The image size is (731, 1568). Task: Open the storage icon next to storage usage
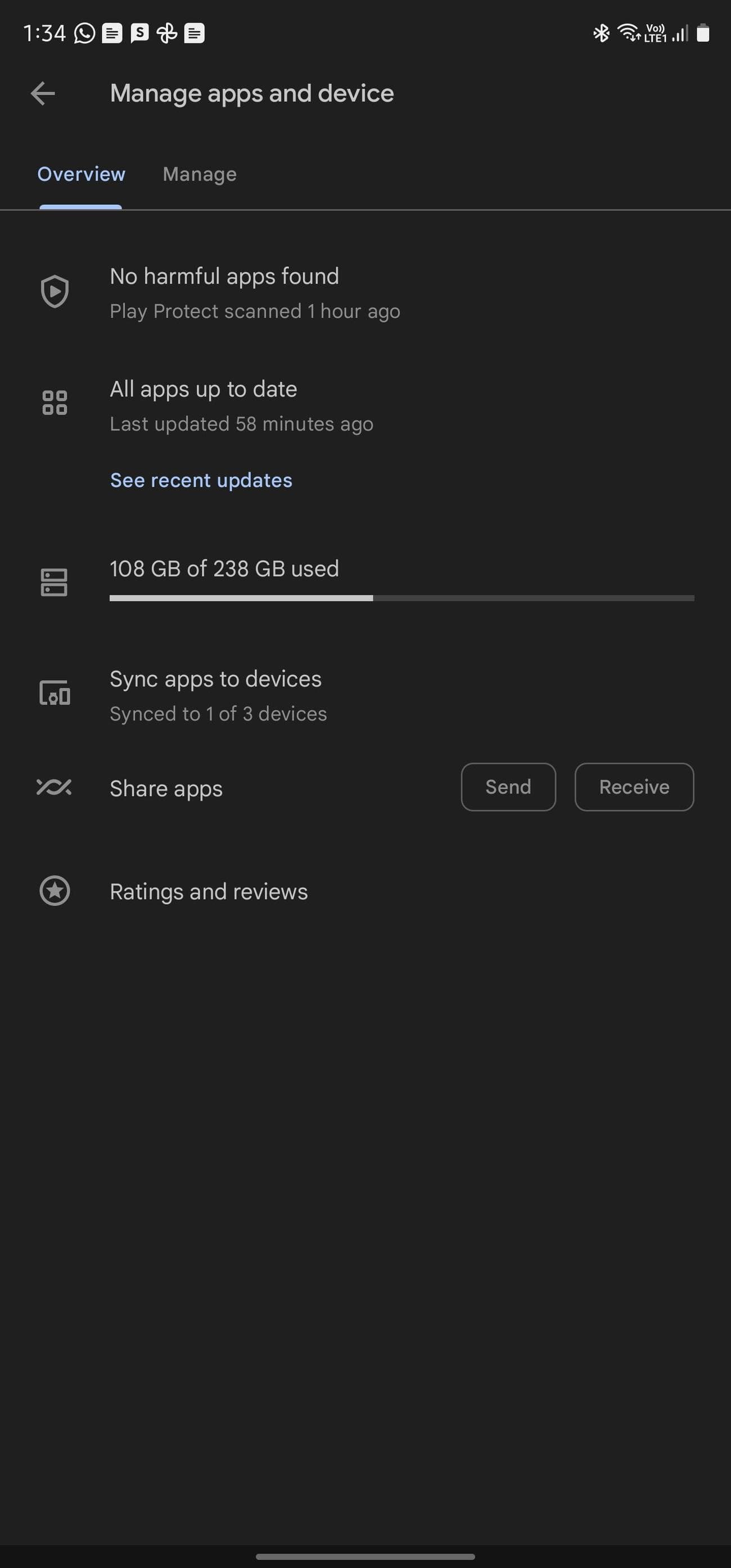(x=55, y=582)
